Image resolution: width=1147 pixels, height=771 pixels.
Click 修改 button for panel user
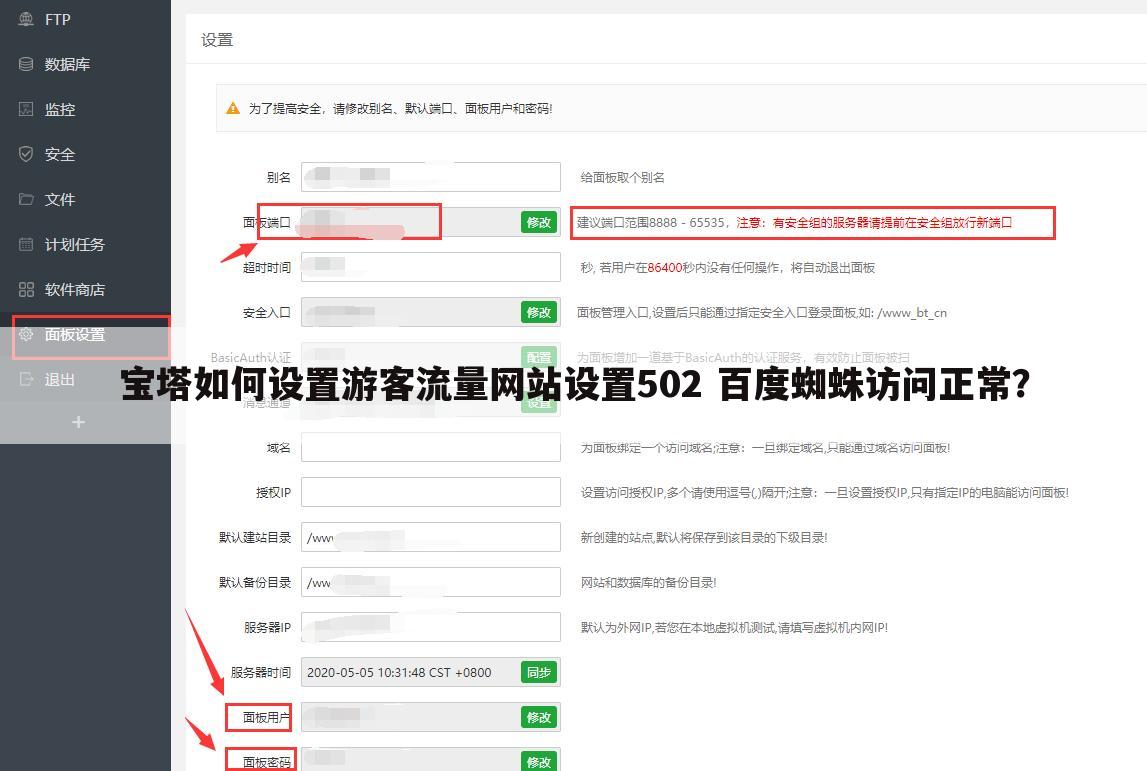(539, 718)
